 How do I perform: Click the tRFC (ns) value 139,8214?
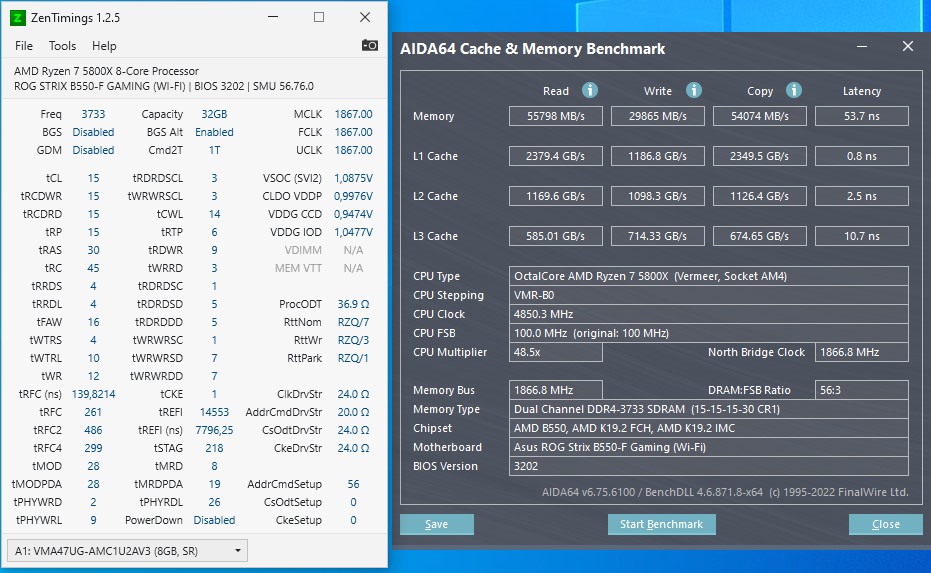tap(93, 394)
